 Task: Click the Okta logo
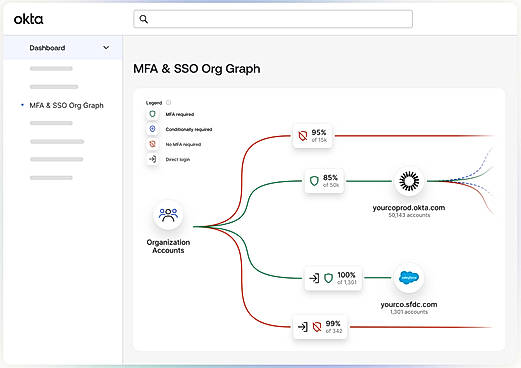point(28,19)
